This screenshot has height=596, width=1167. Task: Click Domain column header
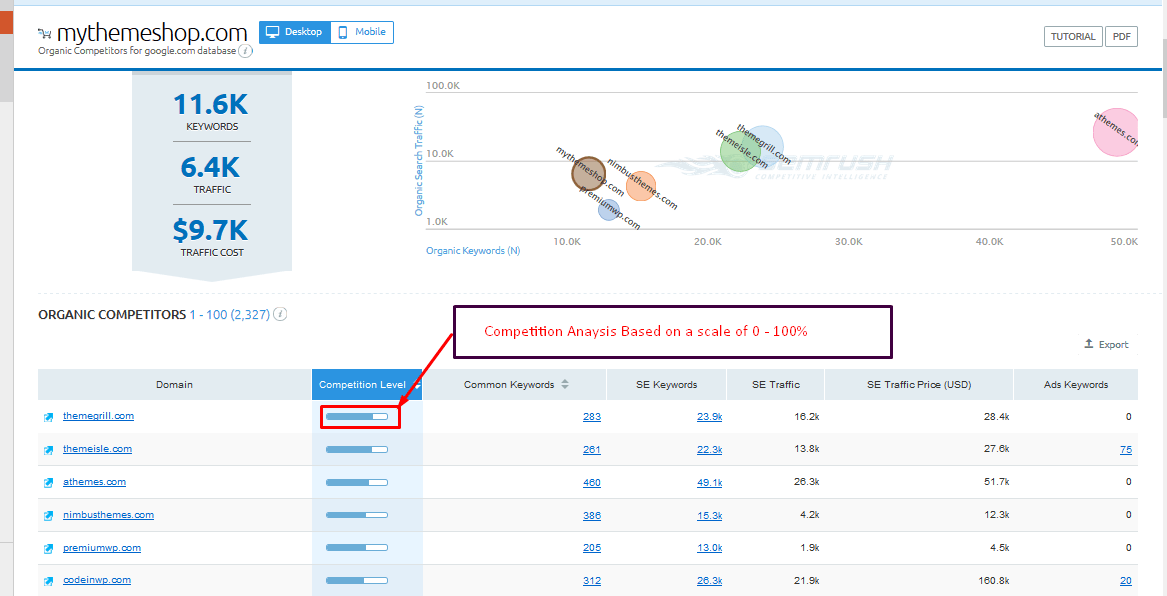(x=174, y=385)
